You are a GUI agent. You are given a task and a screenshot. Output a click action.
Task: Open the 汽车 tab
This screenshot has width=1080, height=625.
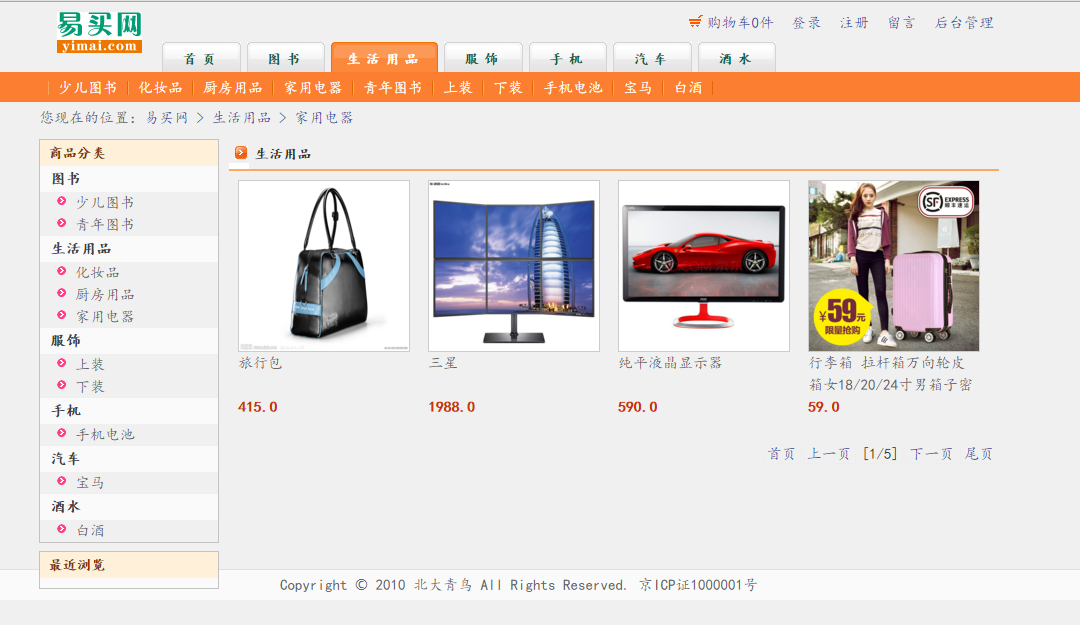click(x=652, y=58)
